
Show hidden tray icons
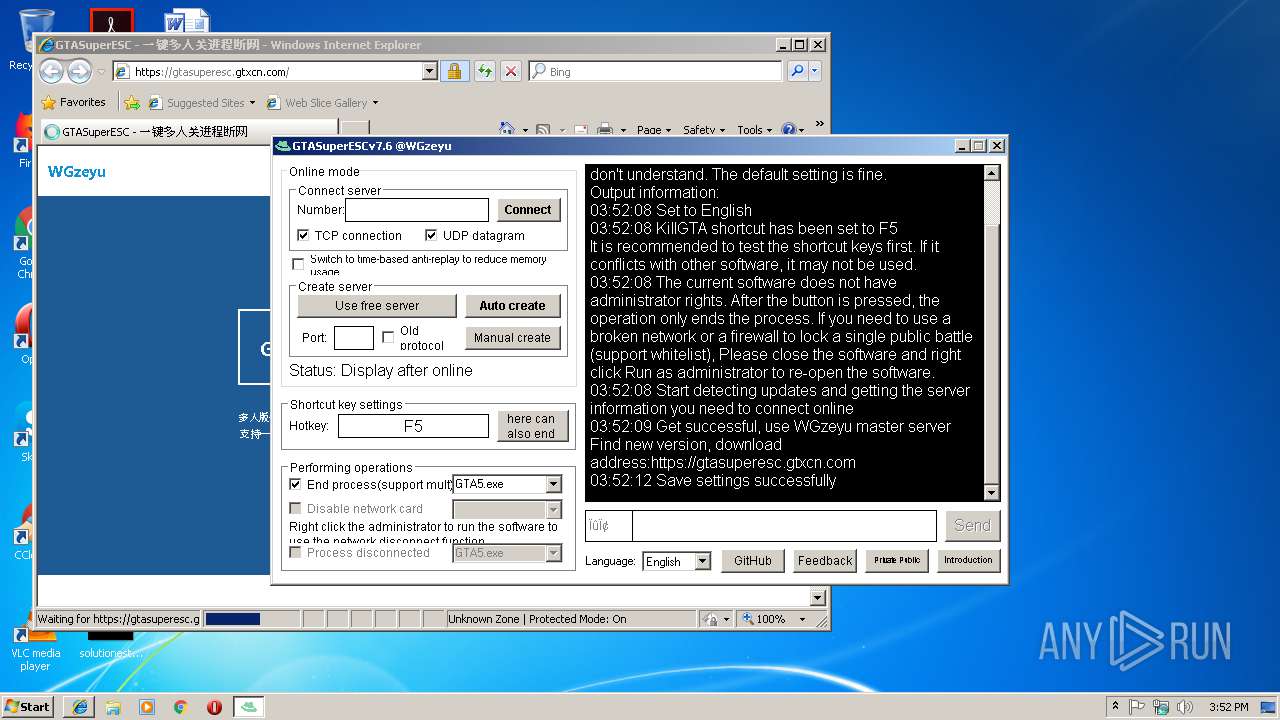click(x=1115, y=706)
